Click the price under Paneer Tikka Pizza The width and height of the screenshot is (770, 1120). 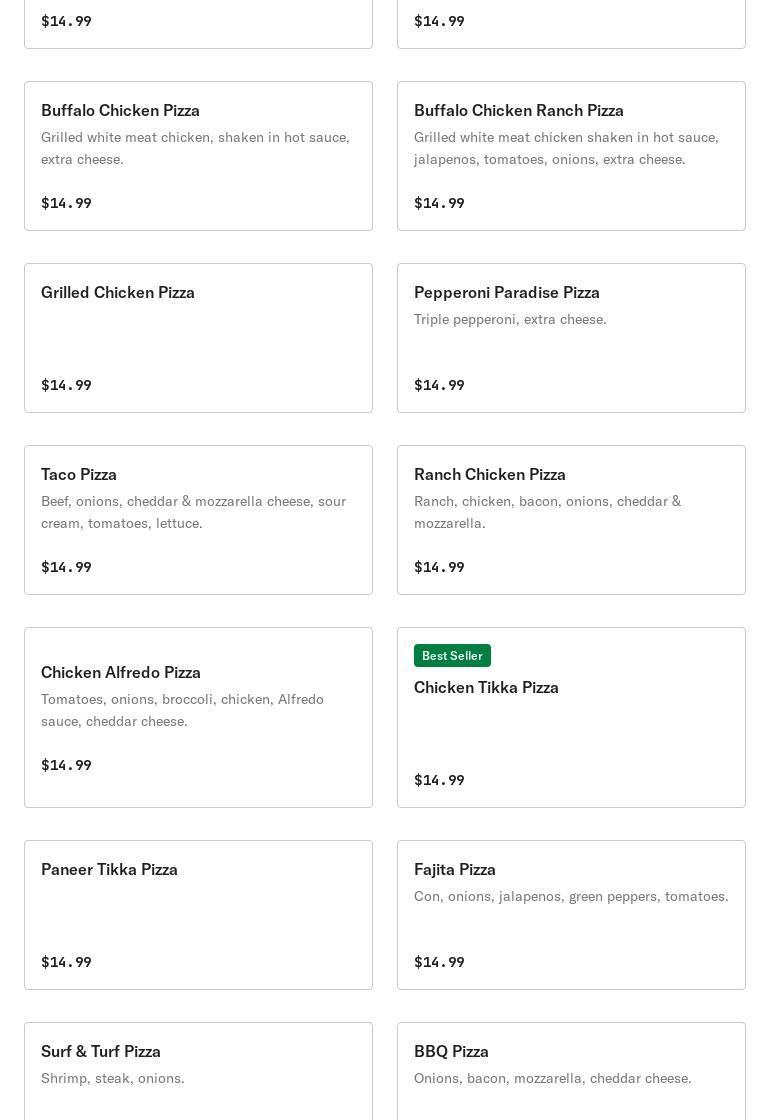click(x=66, y=962)
